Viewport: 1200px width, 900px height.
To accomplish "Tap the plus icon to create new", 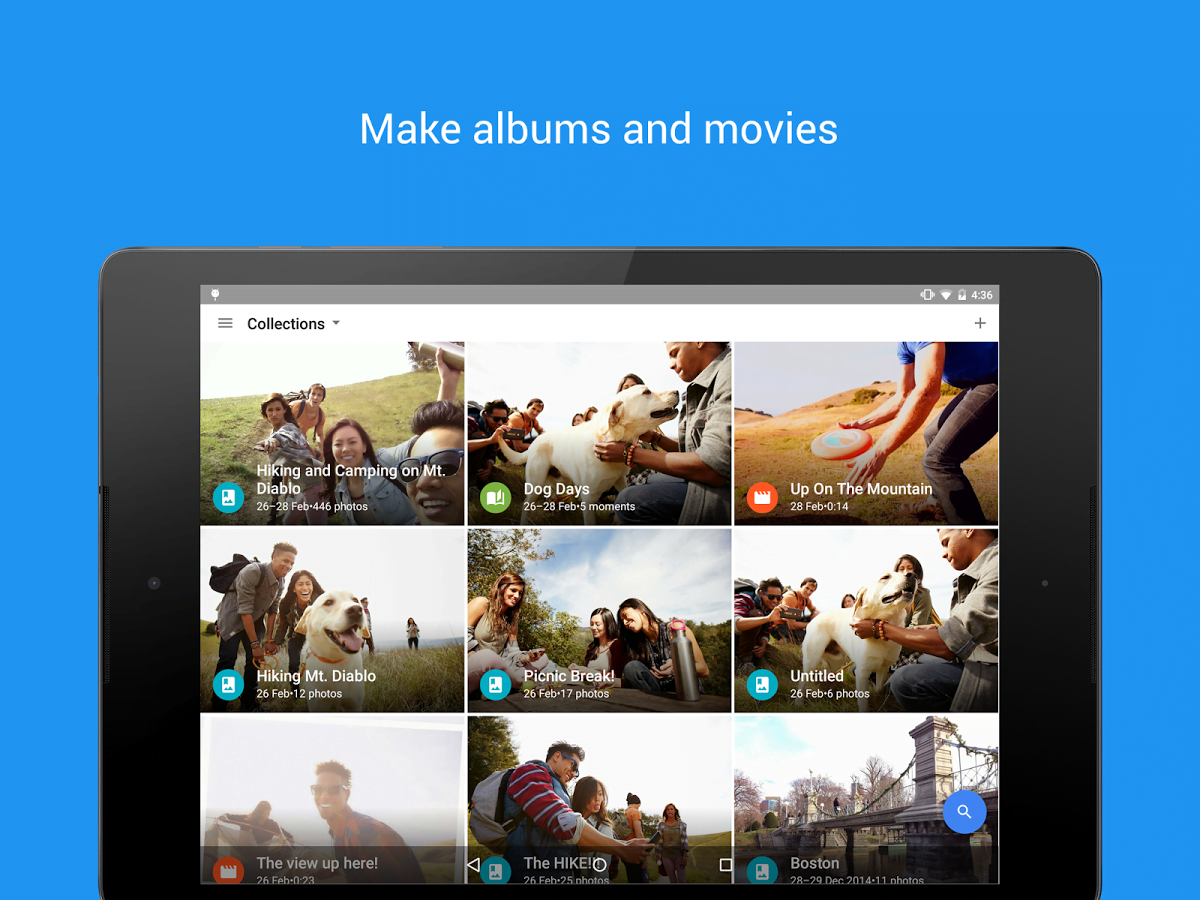I will [980, 323].
